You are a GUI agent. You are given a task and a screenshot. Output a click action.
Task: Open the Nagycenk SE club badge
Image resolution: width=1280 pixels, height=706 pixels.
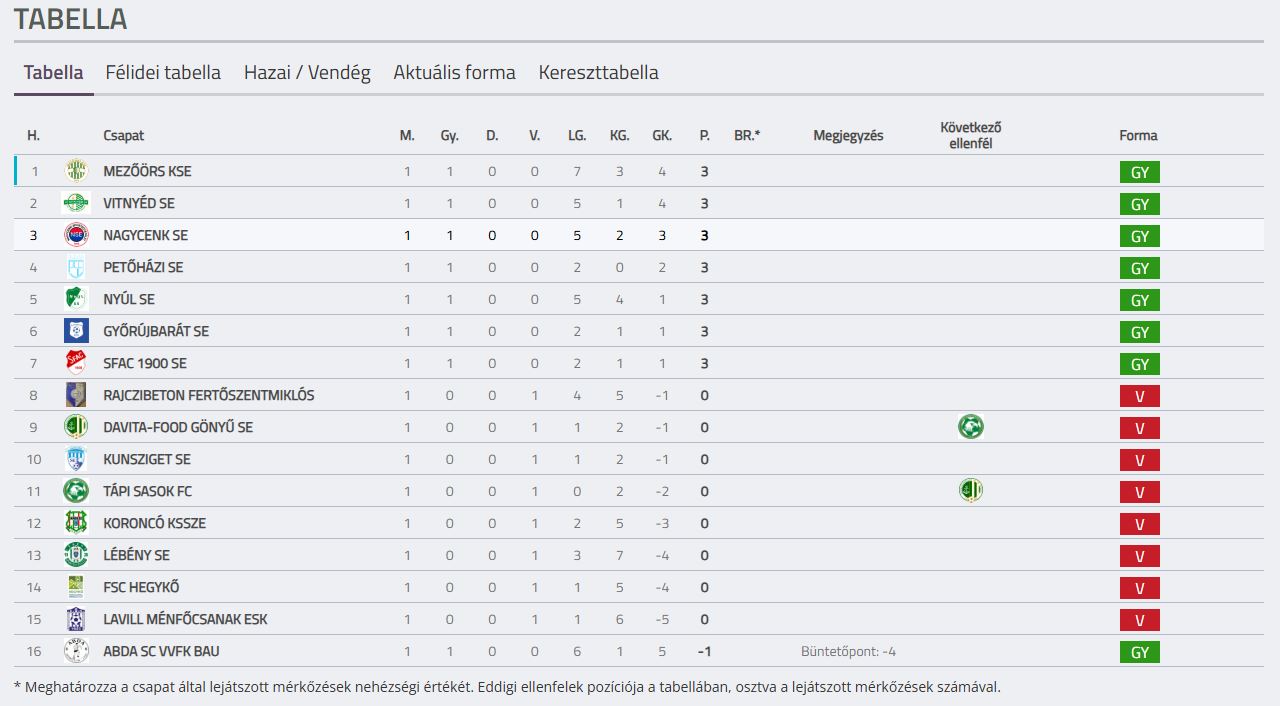pyautogui.click(x=76, y=235)
